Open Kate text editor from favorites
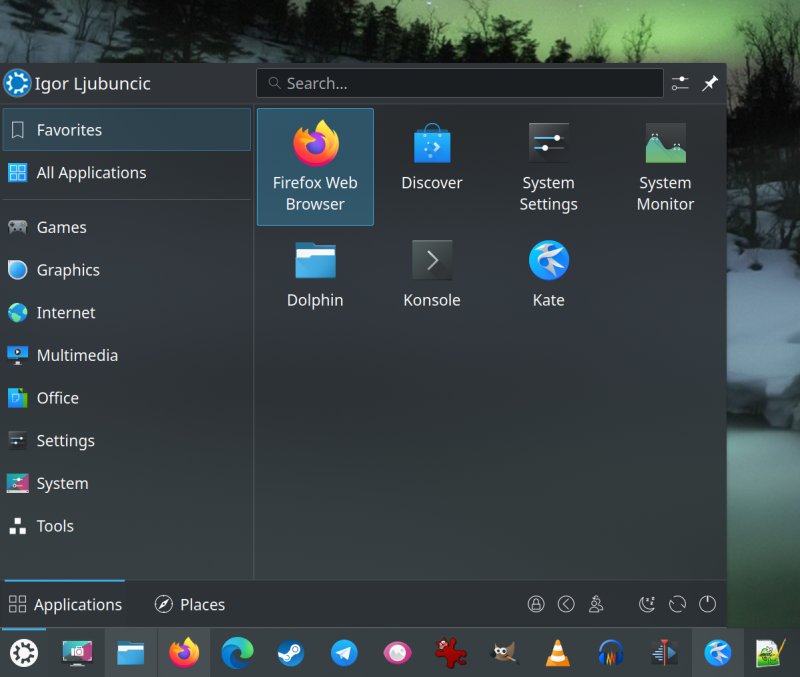800x677 pixels. [548, 273]
